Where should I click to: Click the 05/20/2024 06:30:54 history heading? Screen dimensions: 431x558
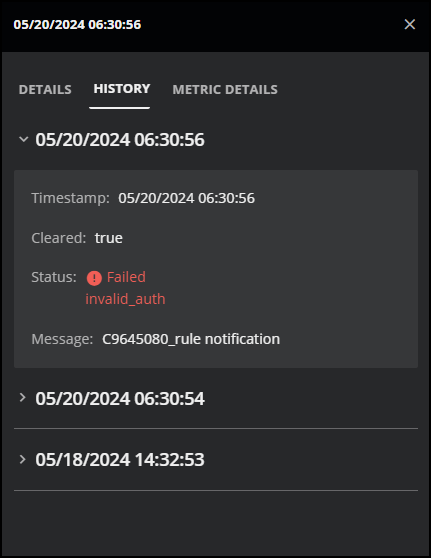coord(120,398)
